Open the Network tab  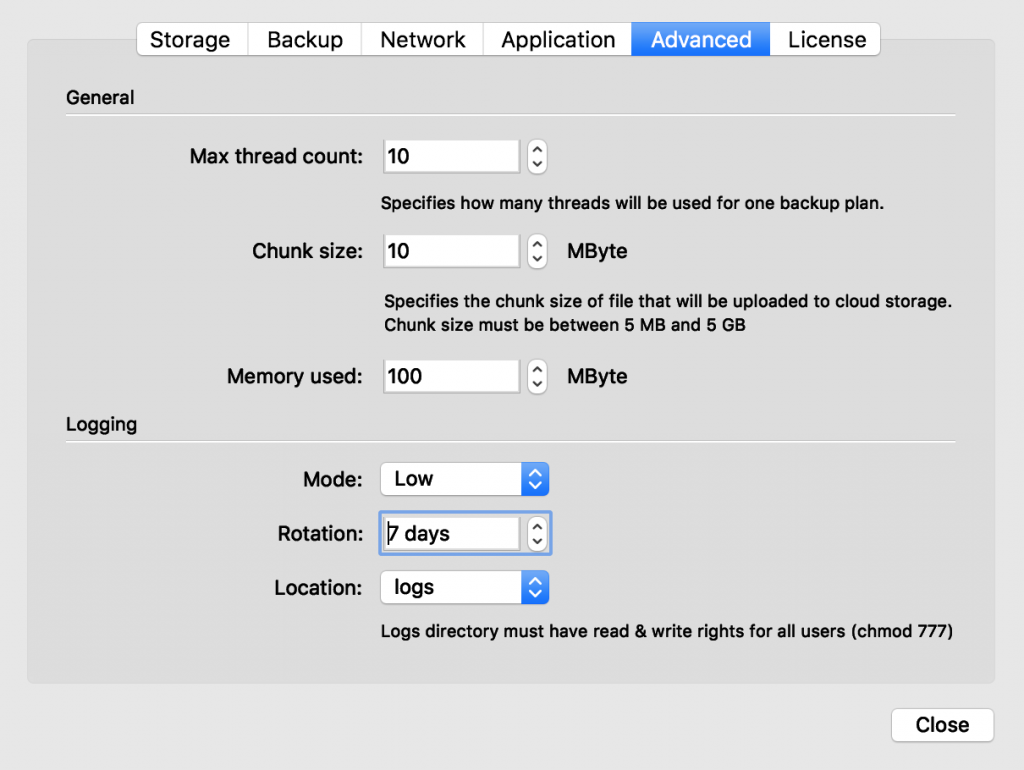(422, 39)
